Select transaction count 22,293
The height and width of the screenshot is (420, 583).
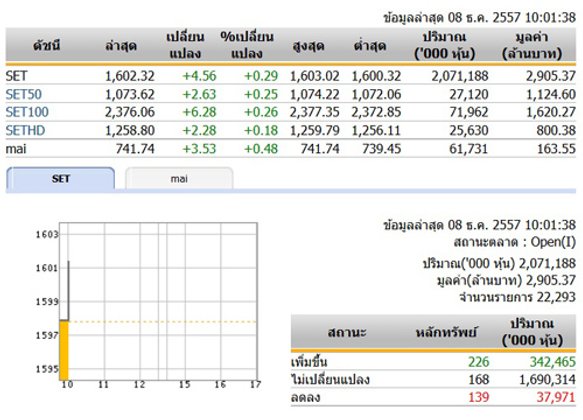556,297
